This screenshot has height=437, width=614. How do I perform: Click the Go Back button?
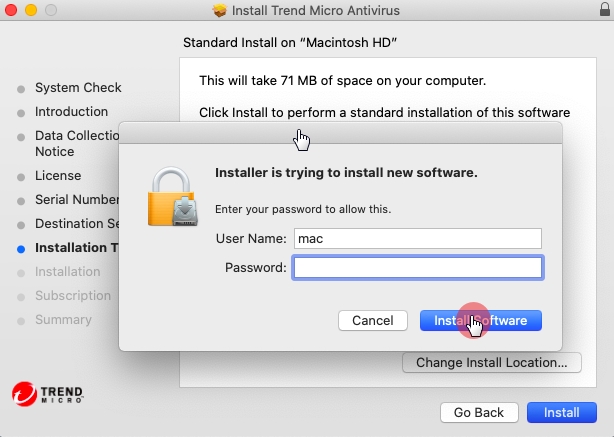(479, 412)
